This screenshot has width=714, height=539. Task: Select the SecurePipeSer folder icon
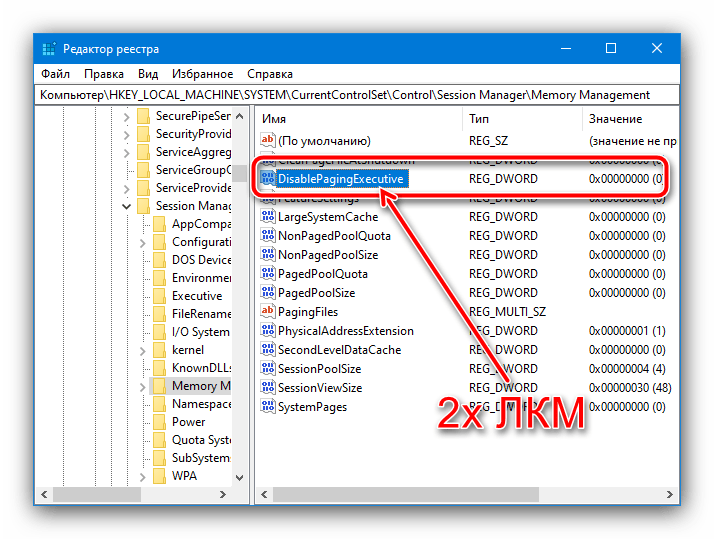143,116
